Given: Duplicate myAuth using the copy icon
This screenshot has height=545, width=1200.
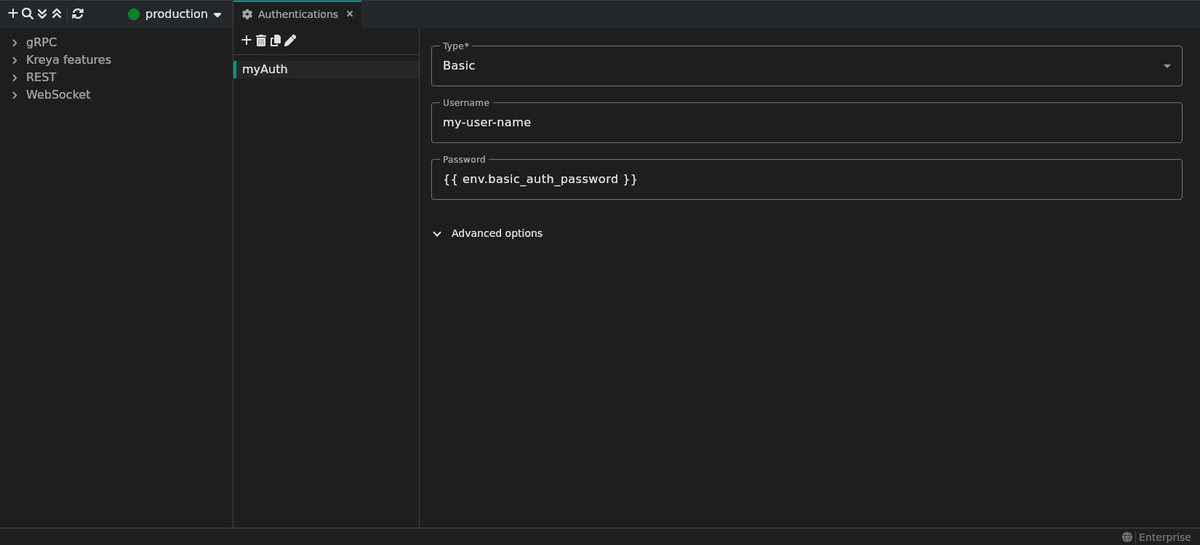Looking at the screenshot, I should (276, 40).
